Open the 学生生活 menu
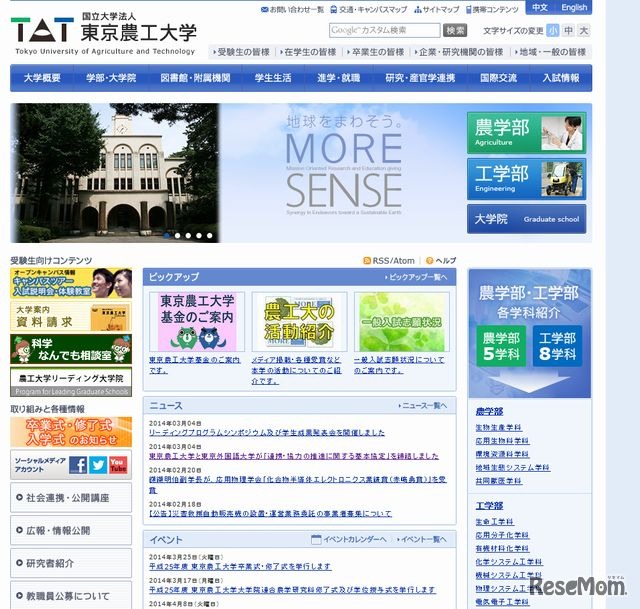 [273, 78]
